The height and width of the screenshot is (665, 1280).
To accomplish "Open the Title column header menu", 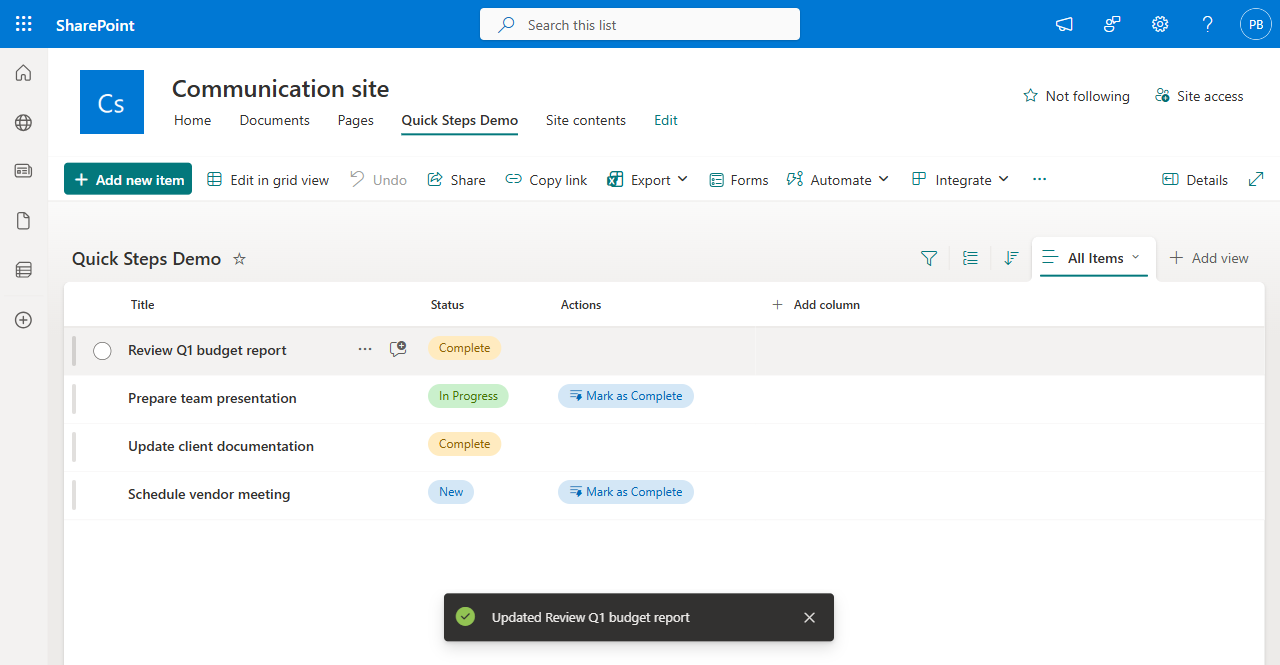I will [143, 305].
